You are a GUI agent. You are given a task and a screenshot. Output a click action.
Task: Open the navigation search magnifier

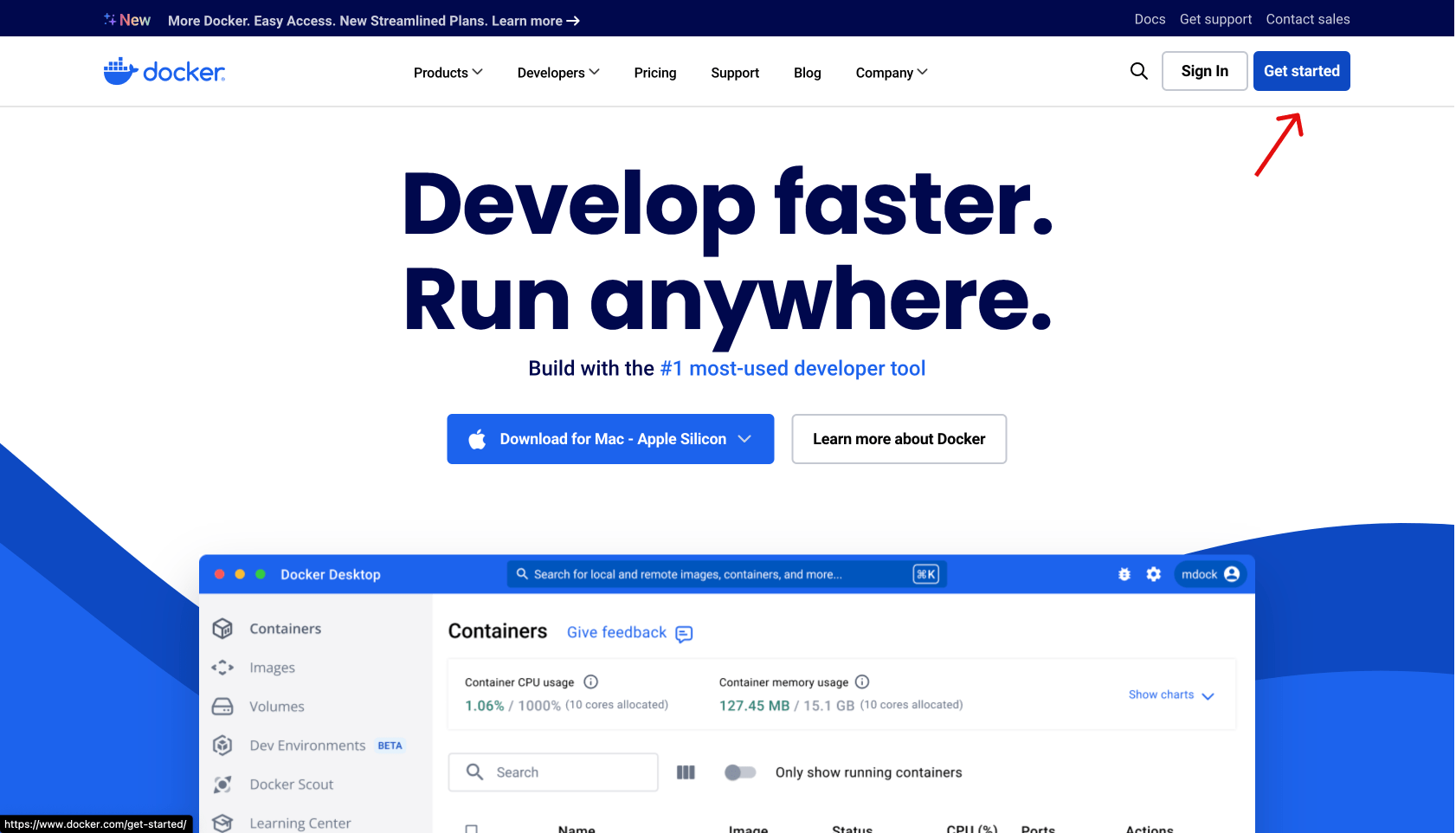[1138, 71]
